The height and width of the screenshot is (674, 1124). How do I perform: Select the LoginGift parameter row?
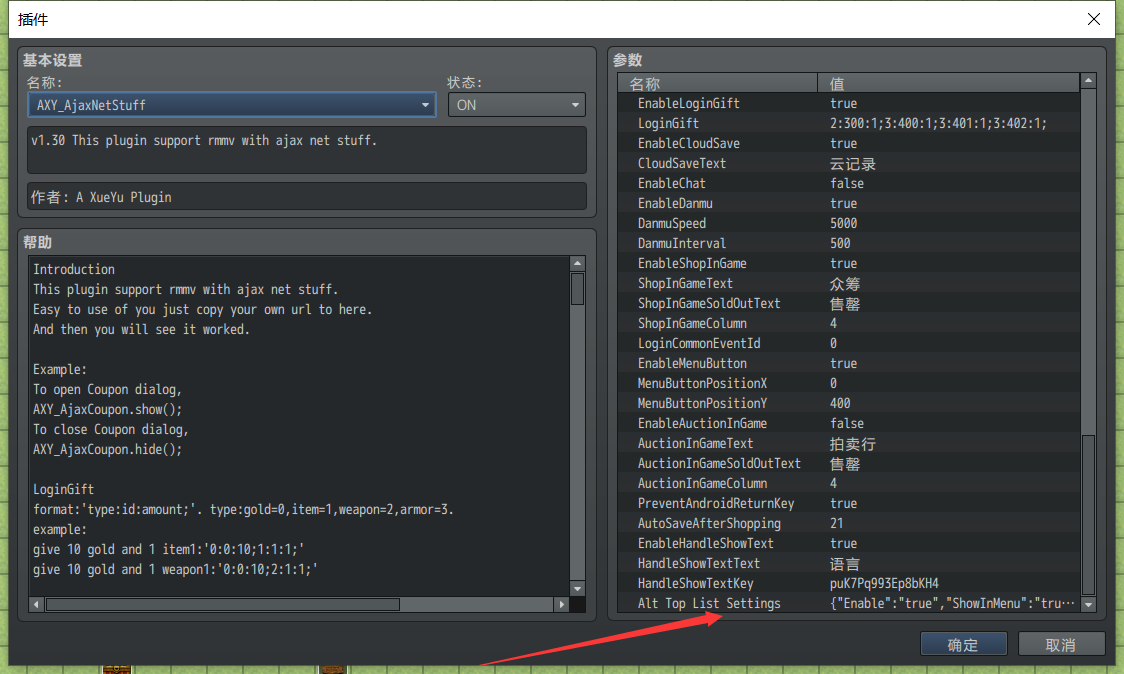tap(849, 123)
